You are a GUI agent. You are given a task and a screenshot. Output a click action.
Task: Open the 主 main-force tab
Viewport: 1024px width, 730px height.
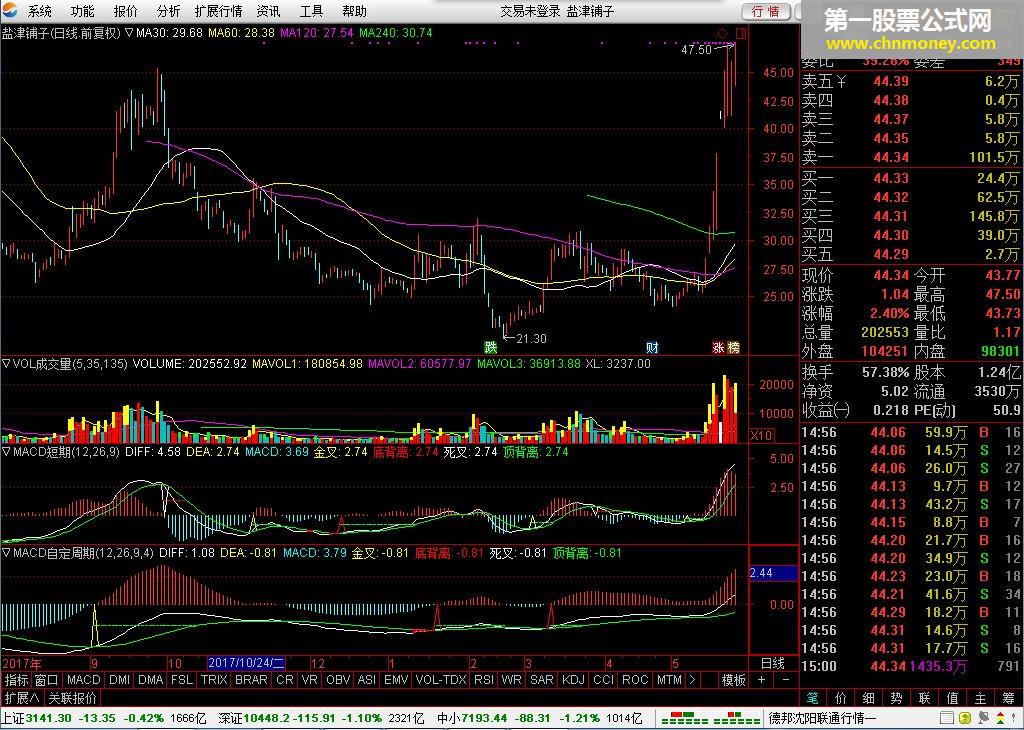click(x=981, y=698)
